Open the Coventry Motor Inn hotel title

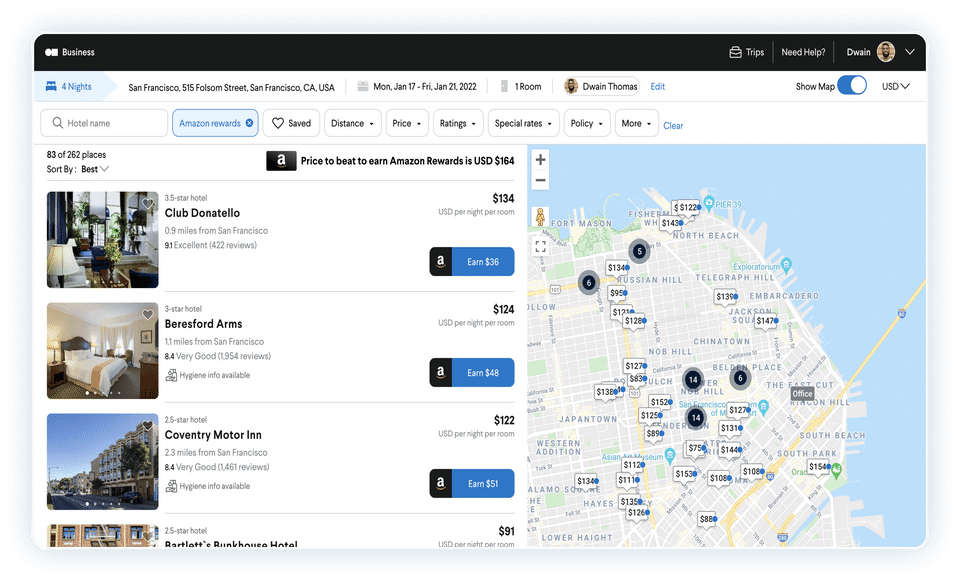213,435
